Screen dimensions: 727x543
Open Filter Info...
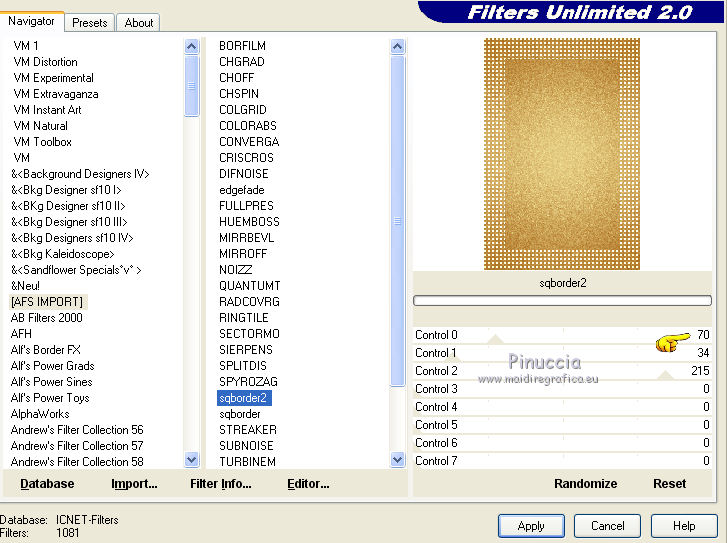click(x=221, y=484)
